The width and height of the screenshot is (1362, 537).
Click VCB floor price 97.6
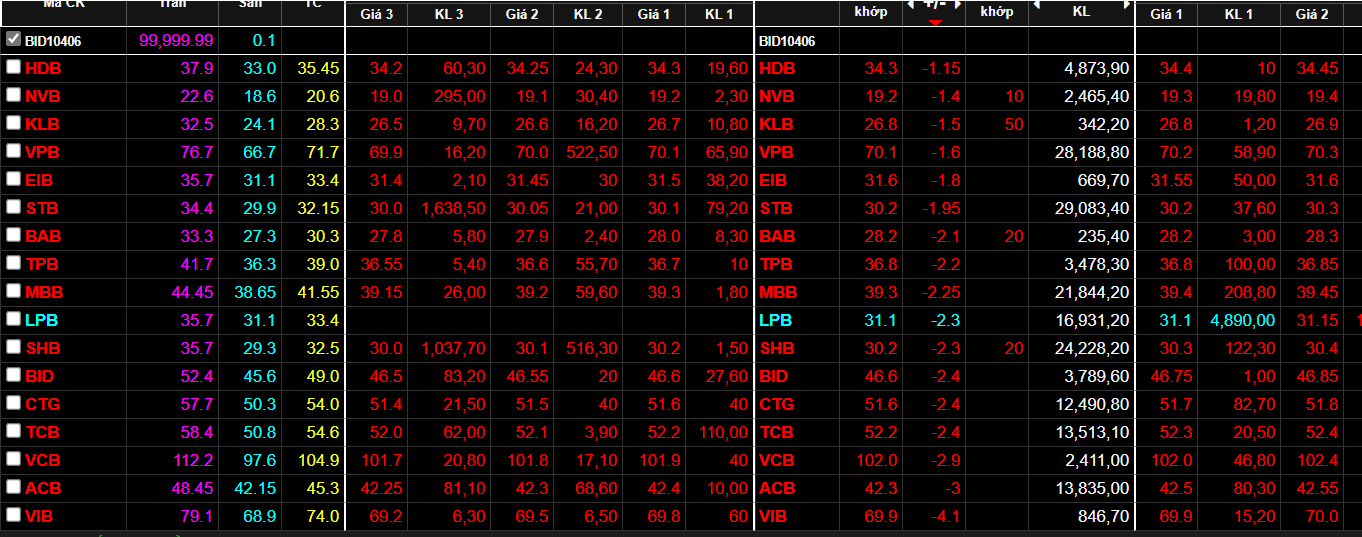coord(260,460)
